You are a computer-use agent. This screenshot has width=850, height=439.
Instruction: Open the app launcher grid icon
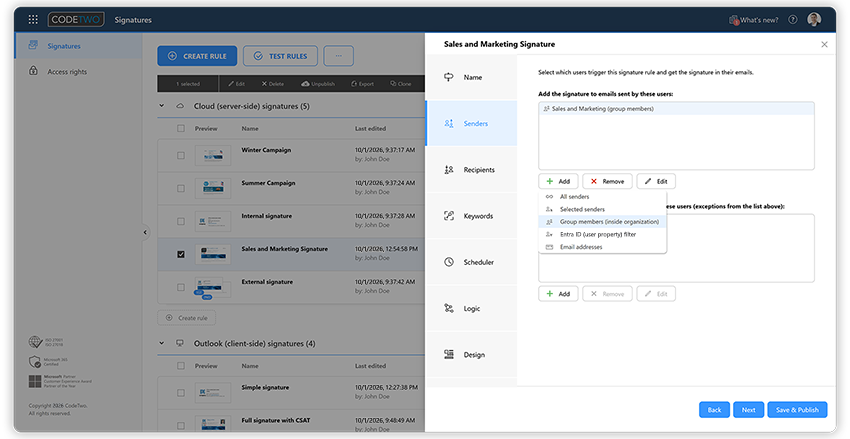(x=33, y=20)
